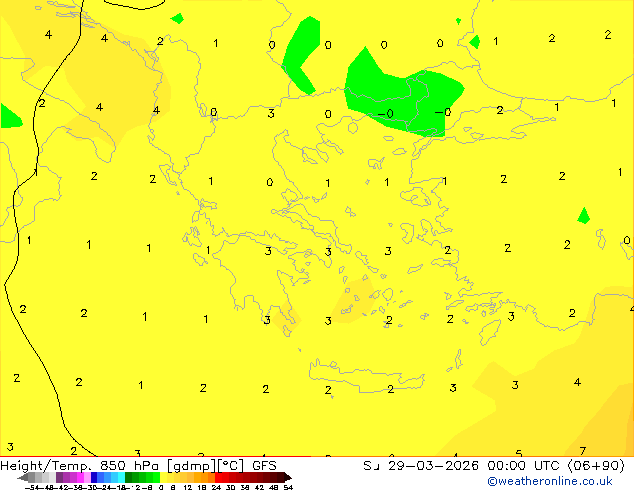The width and height of the screenshot is (634, 490).
Task: Click the '[°C]' unit label
Action: pyautogui.click(x=231, y=466)
